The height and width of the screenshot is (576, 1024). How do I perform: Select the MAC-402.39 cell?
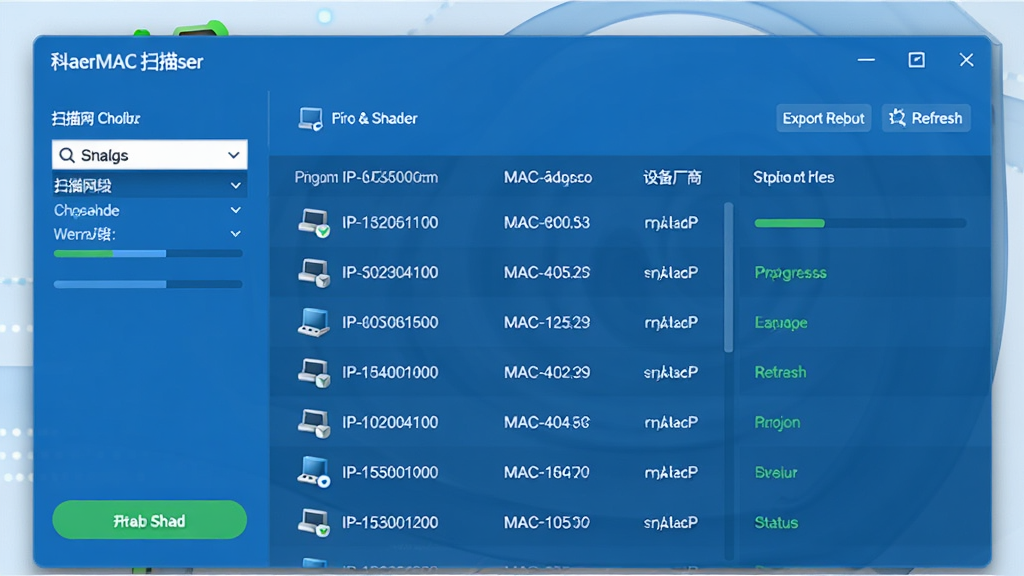point(547,372)
